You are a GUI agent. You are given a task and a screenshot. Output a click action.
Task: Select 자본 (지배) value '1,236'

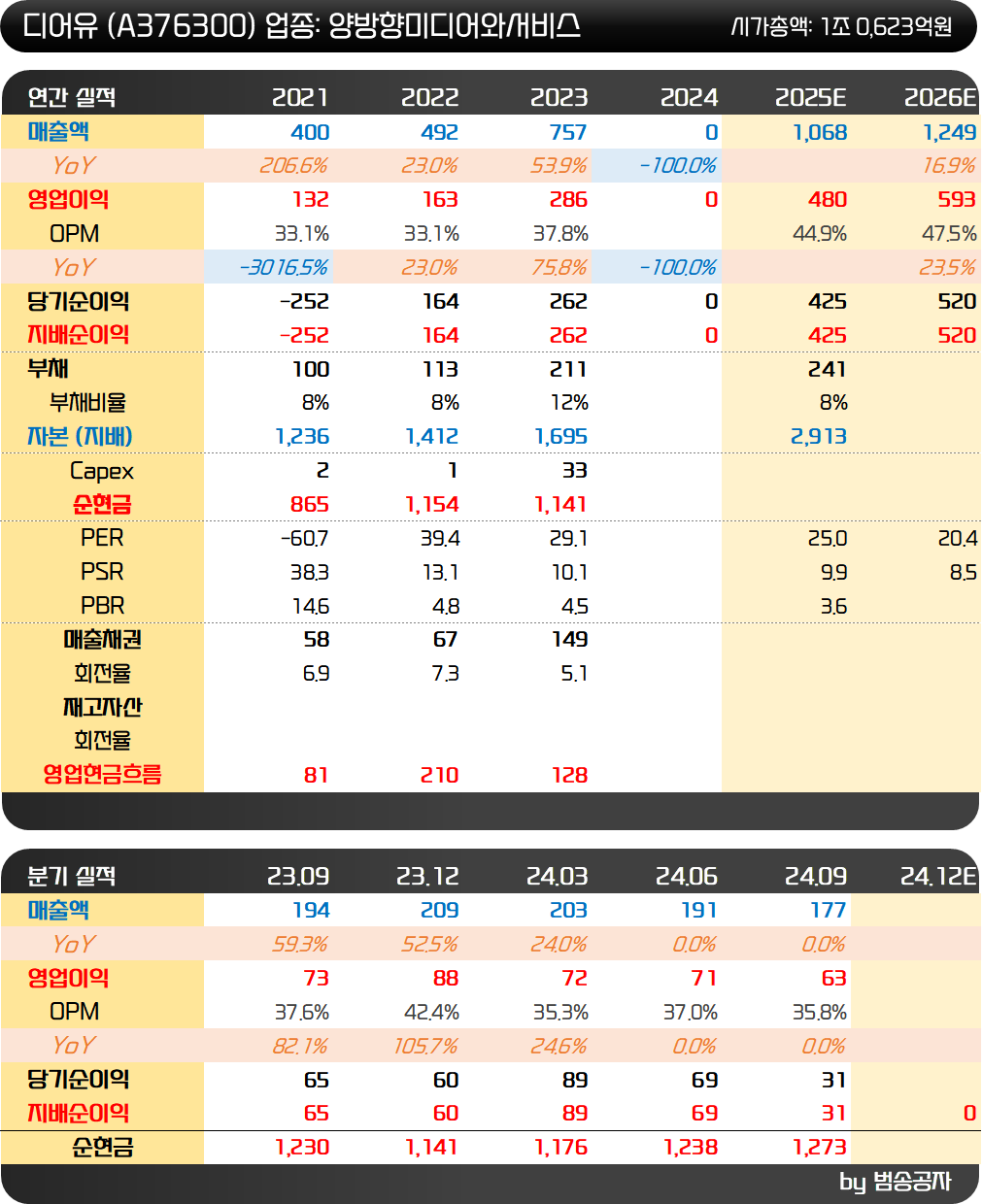coord(302,437)
